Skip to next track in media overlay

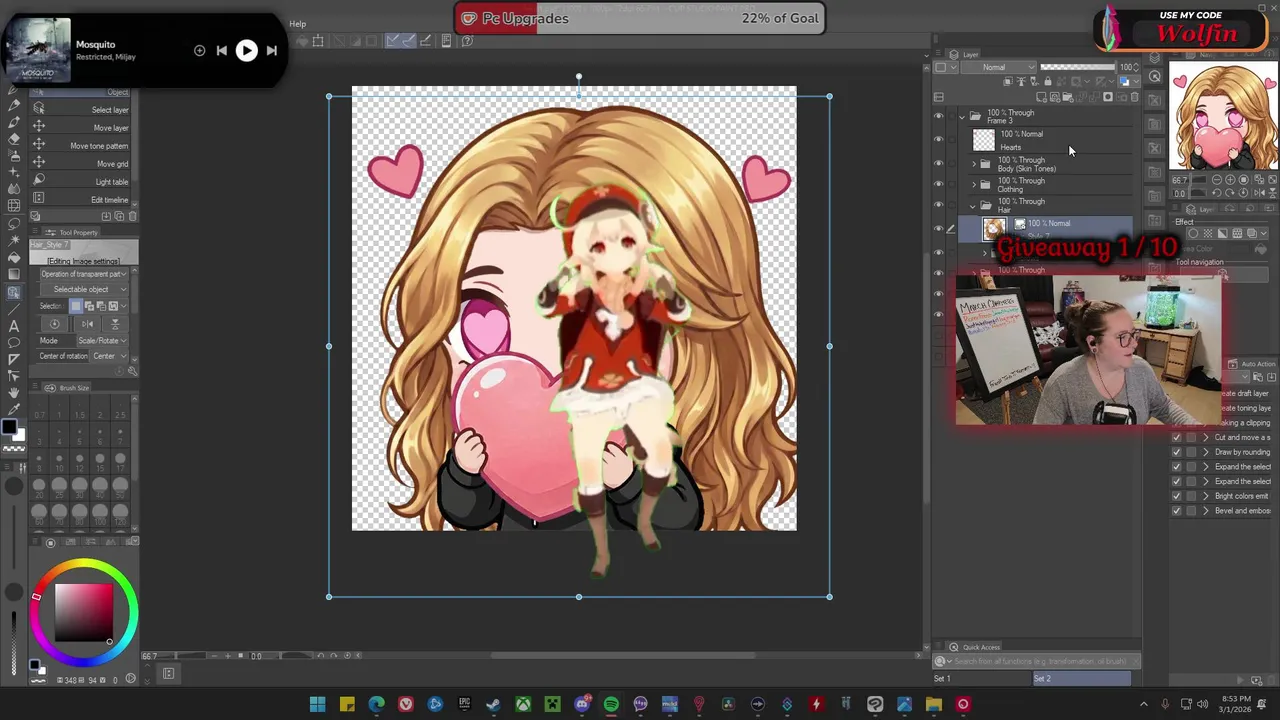point(271,50)
